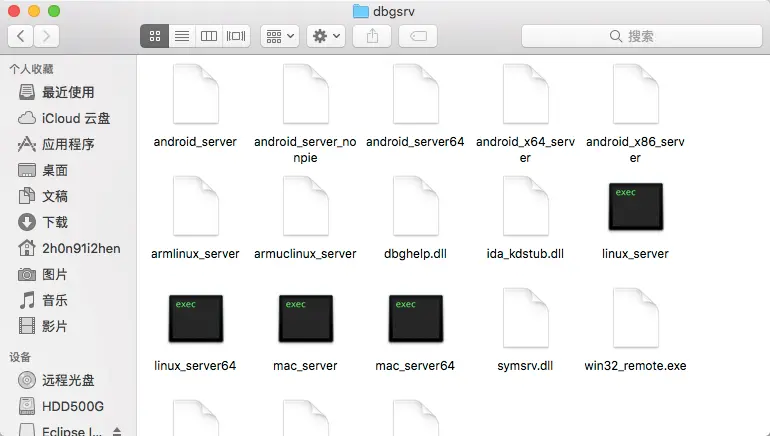Open 图片 in the sidebar
The image size is (770, 436).
68,274
